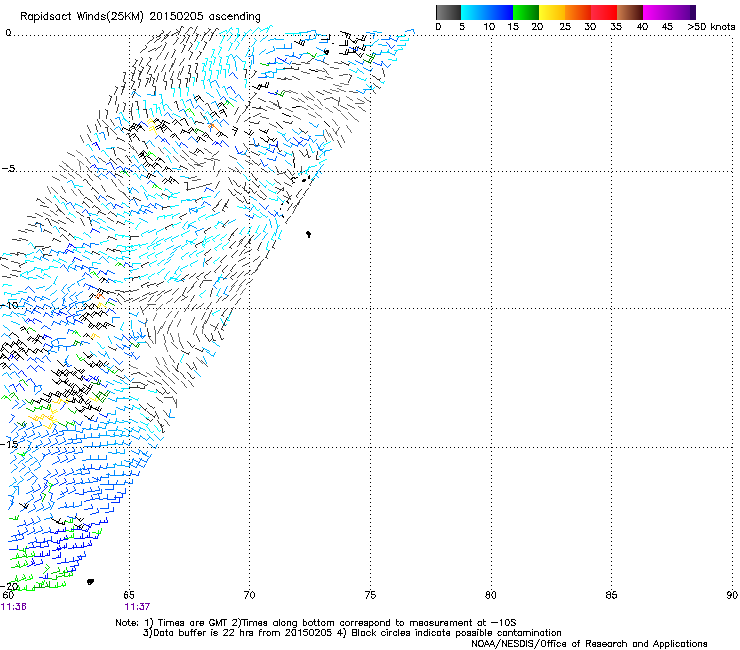
Task: Click the latitude label '-15'
Action: click(9, 444)
